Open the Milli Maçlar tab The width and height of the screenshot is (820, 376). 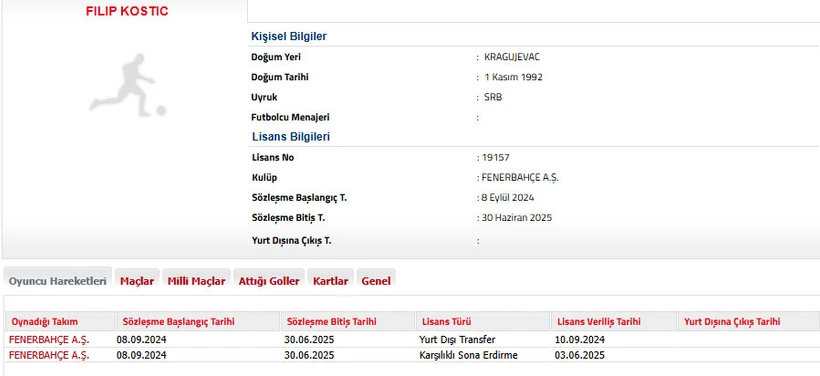click(196, 281)
